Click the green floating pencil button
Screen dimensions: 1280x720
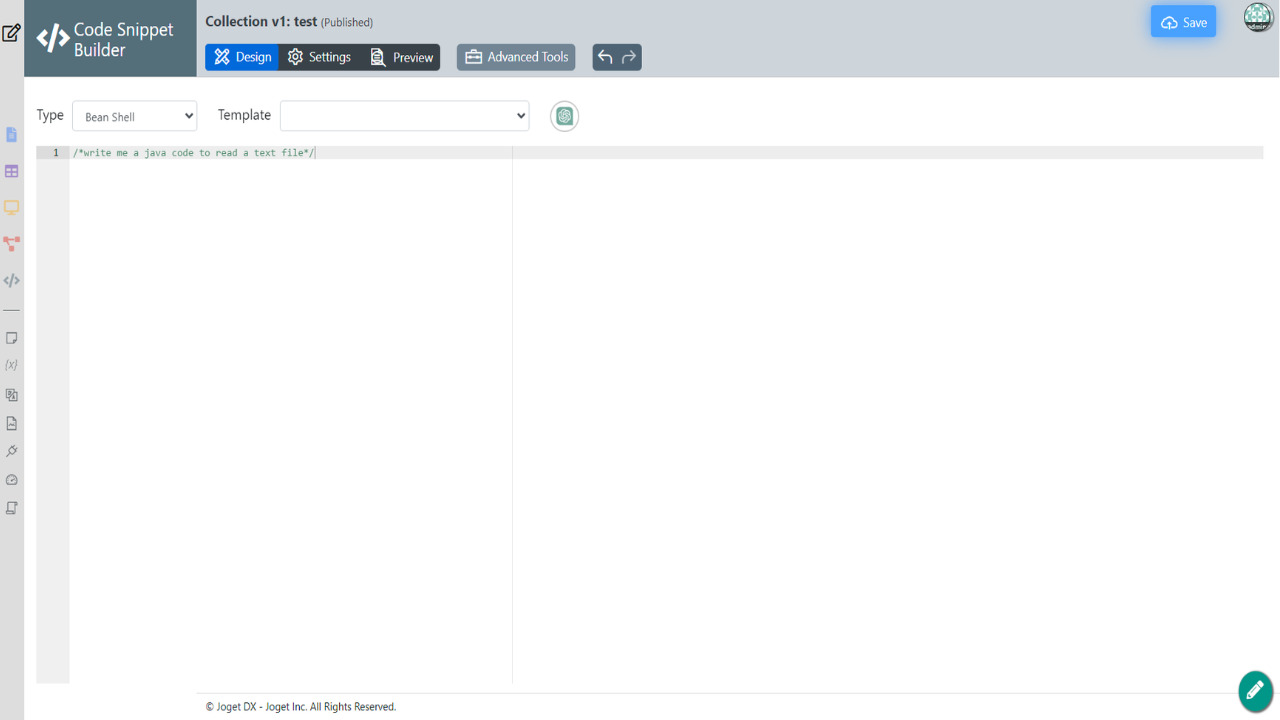(x=1255, y=690)
